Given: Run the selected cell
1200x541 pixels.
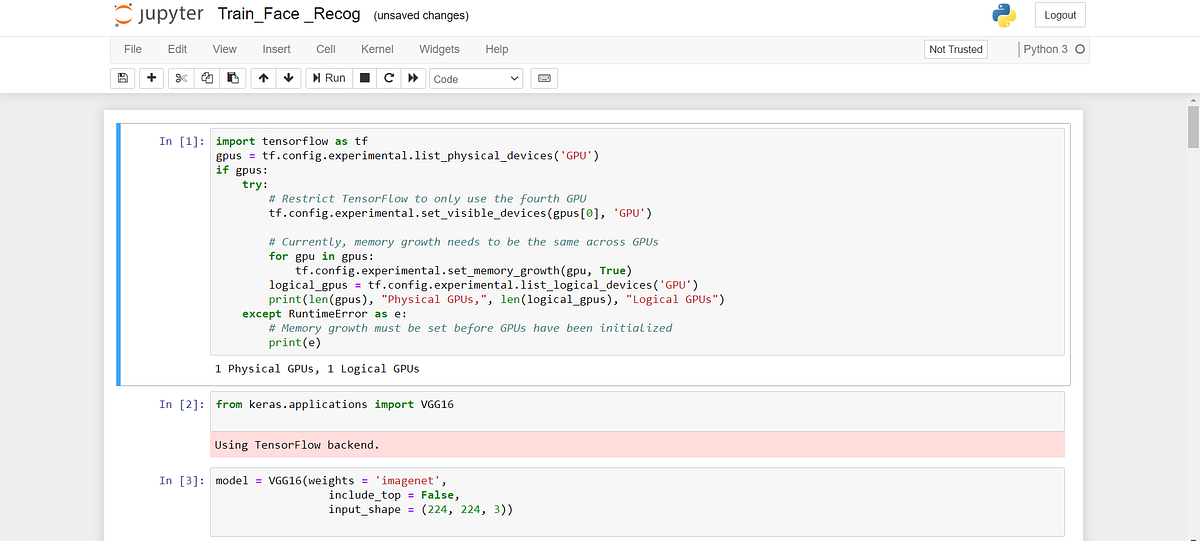Looking at the screenshot, I should [328, 78].
